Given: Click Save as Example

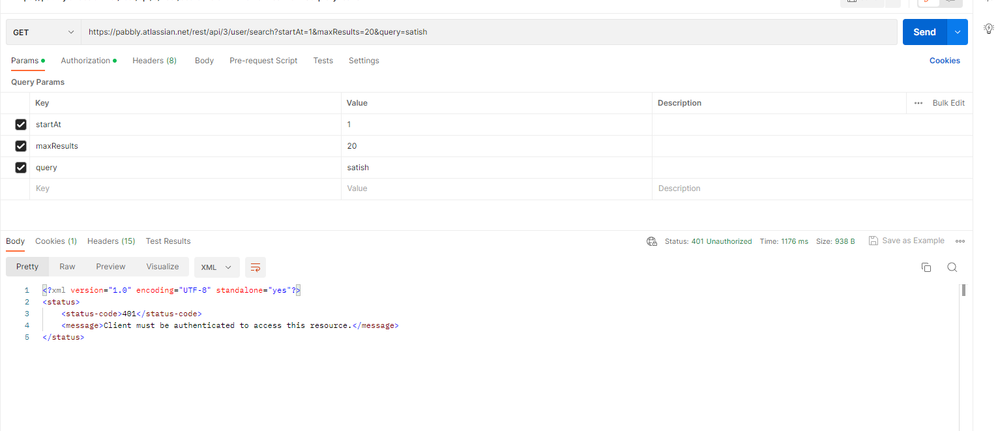Looking at the screenshot, I should click(x=906, y=241).
